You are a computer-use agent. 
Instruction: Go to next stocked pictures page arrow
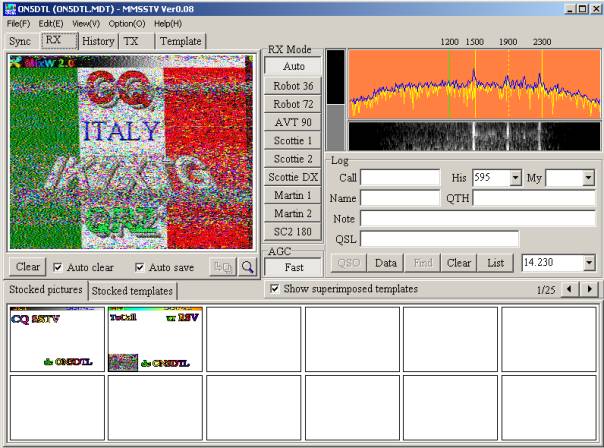589,289
